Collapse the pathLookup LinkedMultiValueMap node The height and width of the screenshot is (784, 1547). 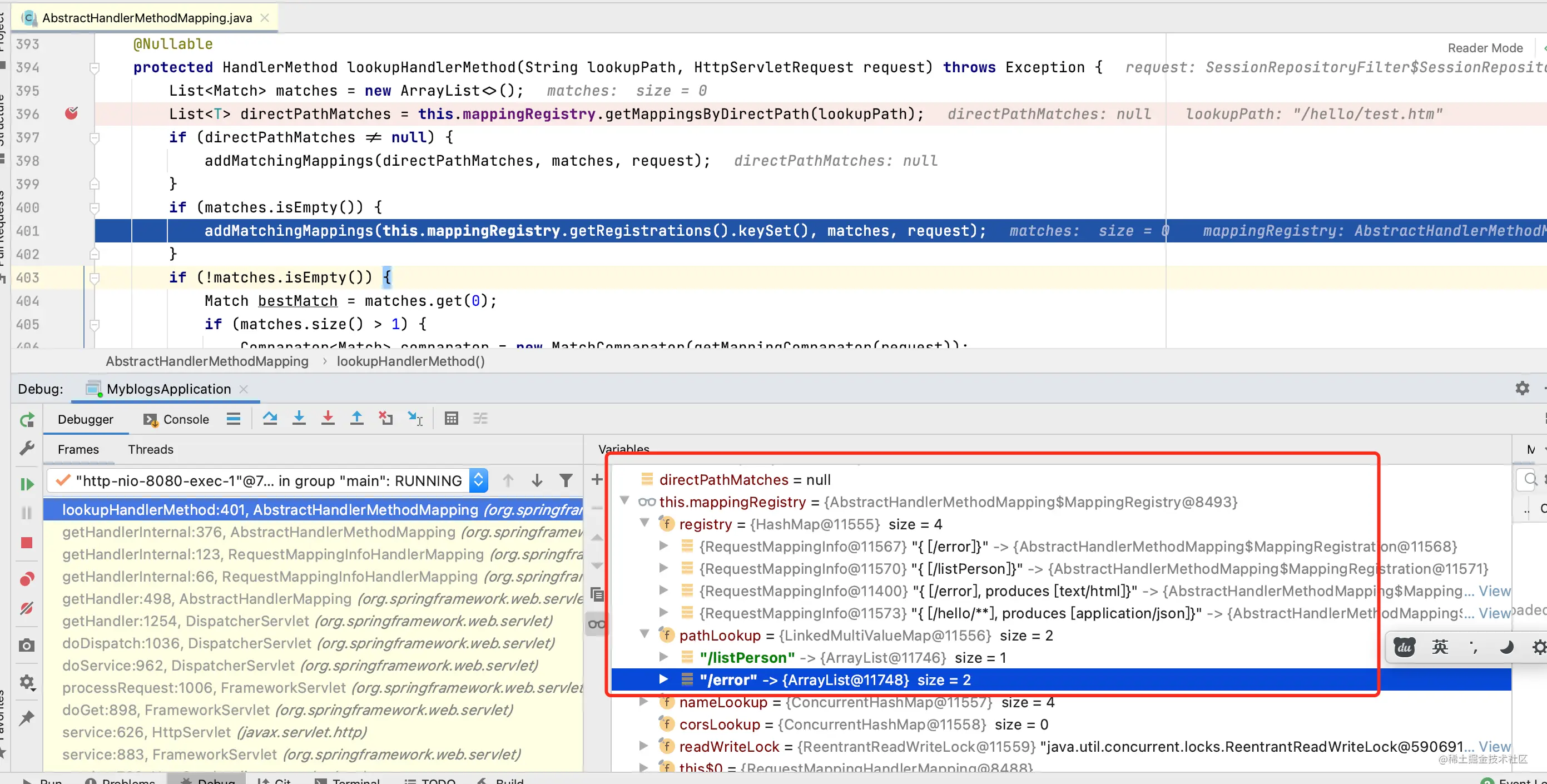pos(644,634)
